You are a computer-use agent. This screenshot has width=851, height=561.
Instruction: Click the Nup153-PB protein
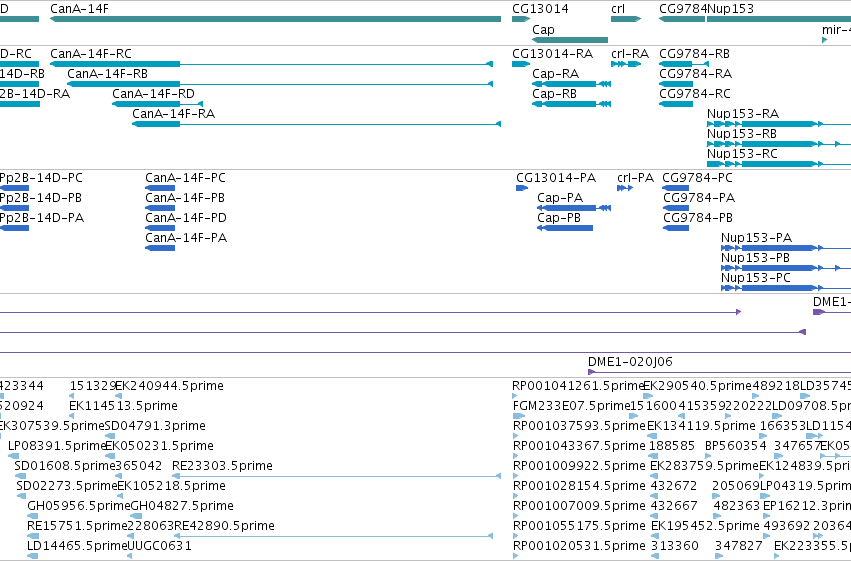755,258
